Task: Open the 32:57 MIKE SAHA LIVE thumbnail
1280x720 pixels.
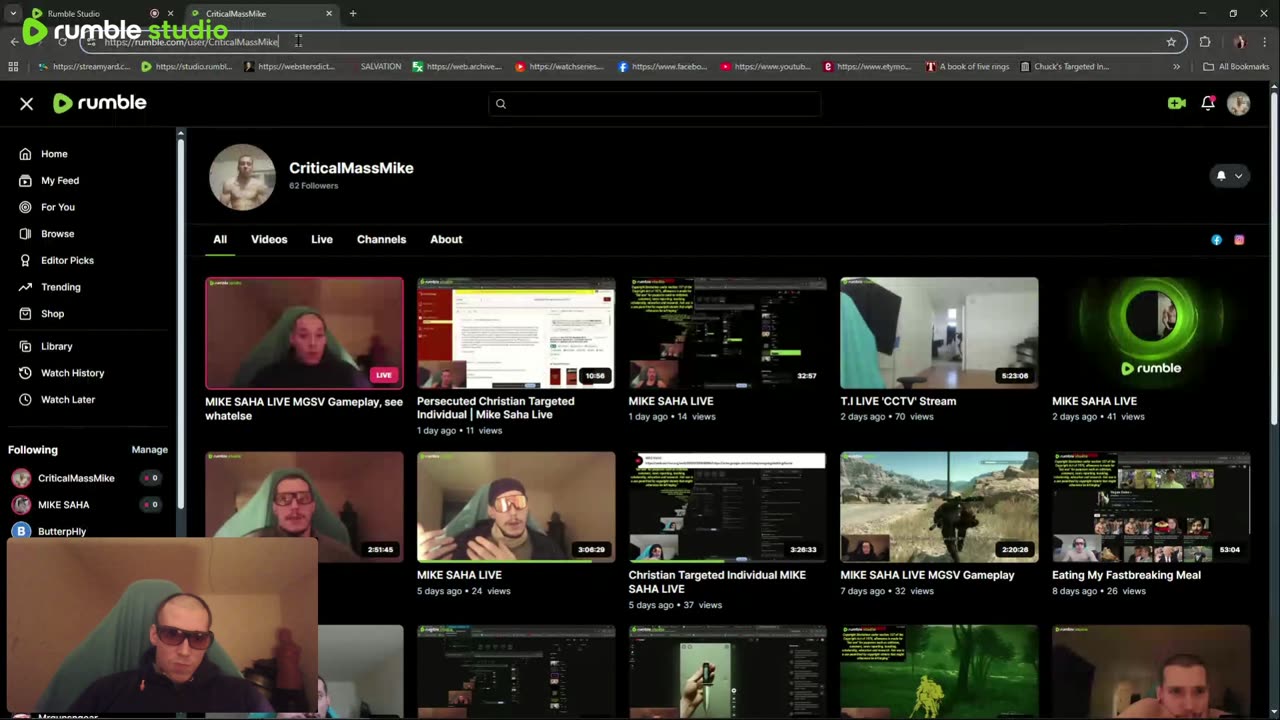Action: pyautogui.click(x=727, y=333)
